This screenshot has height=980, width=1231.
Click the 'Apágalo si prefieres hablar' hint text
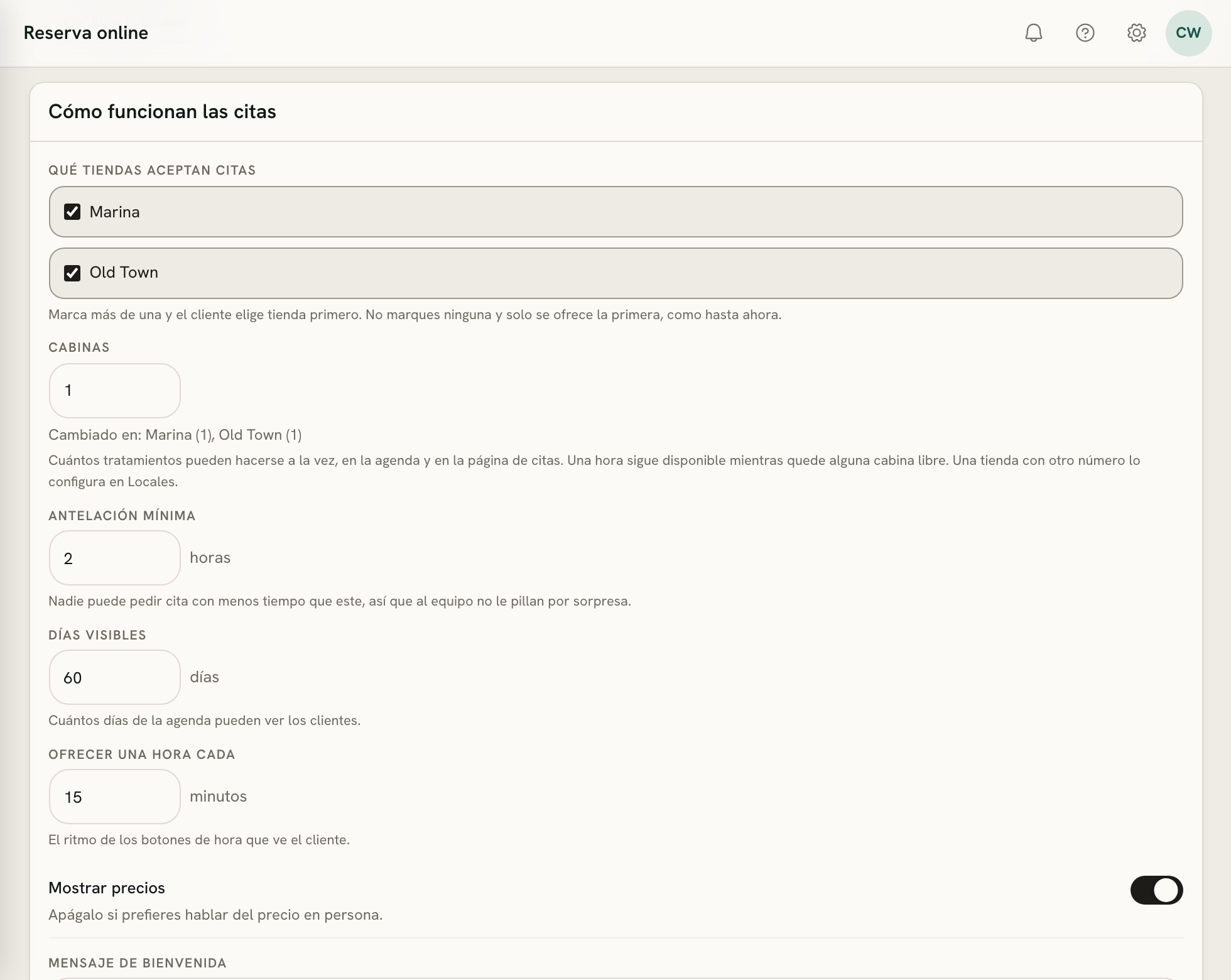tap(215, 915)
